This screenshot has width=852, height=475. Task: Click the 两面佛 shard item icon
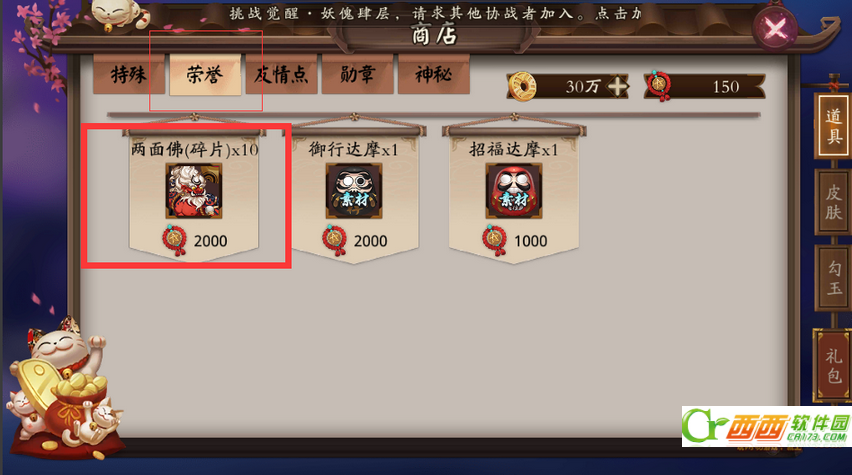pyautogui.click(x=194, y=191)
